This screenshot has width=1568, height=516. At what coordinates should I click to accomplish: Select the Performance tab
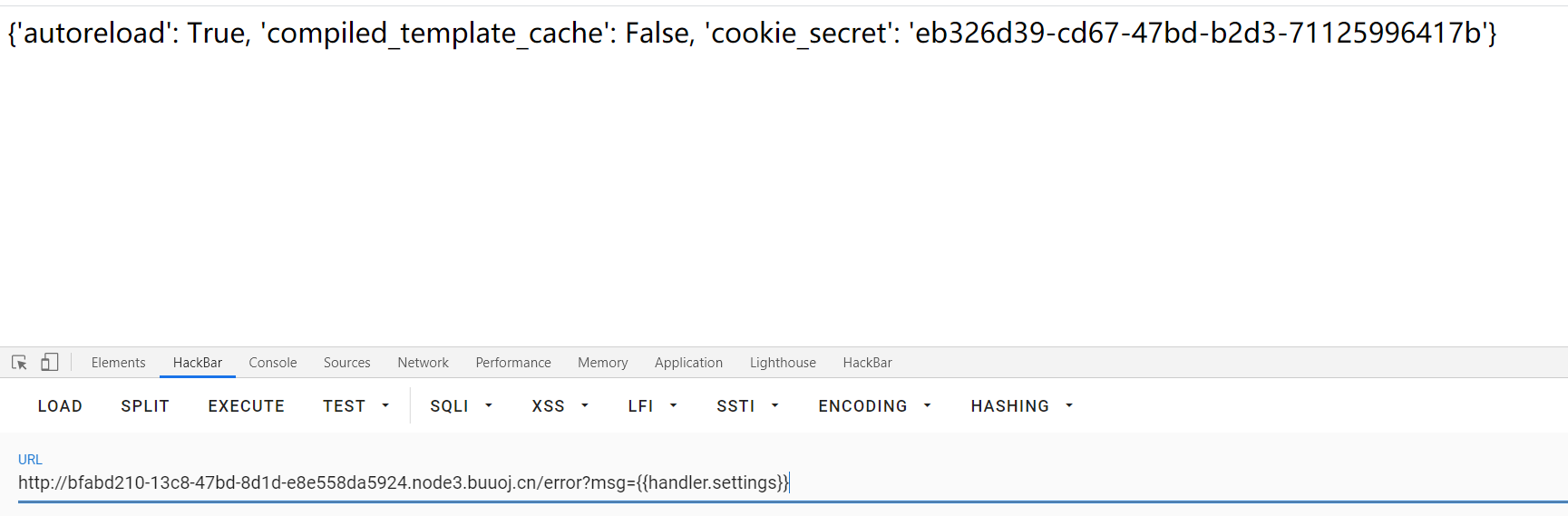(513, 363)
